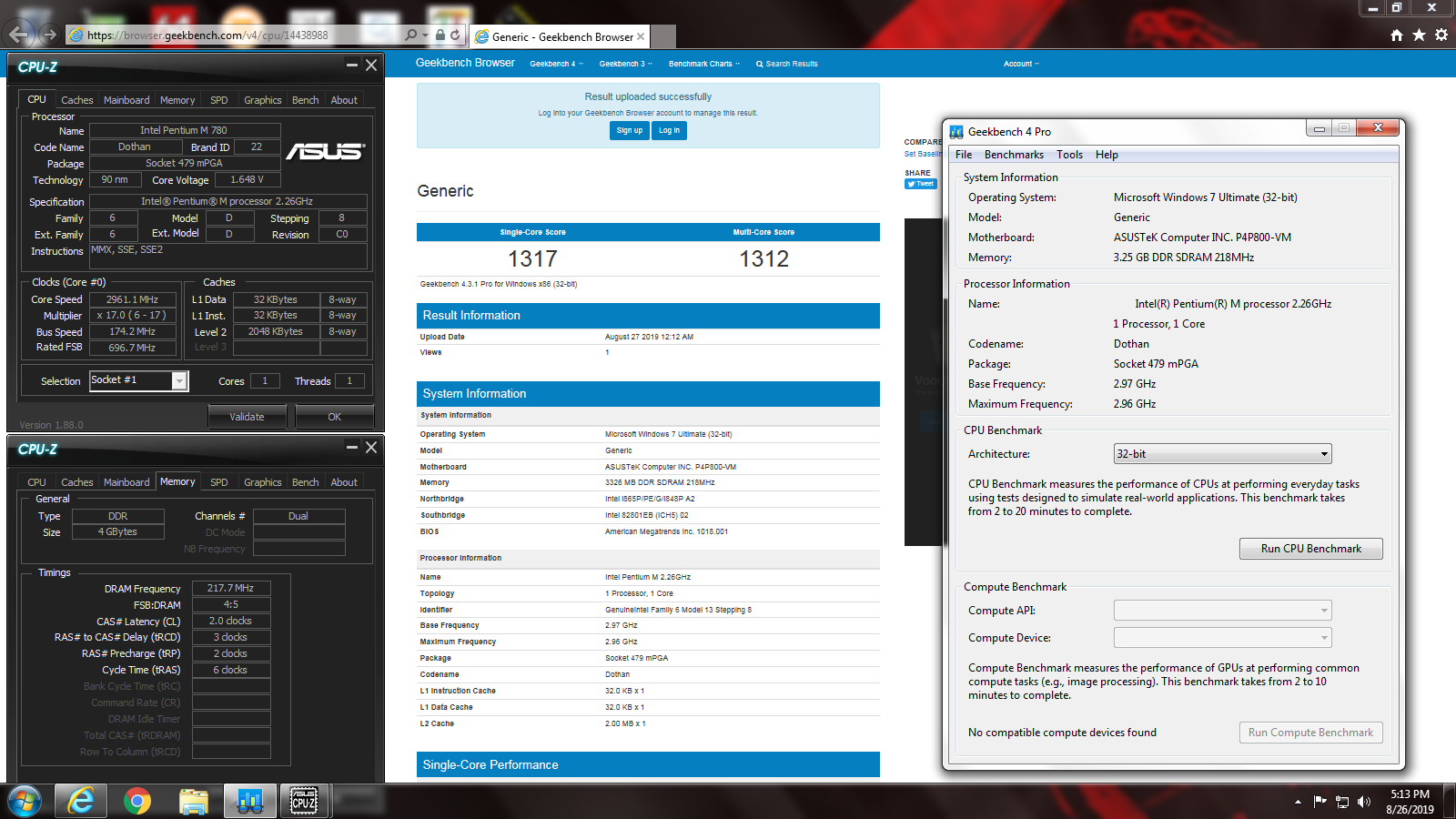
Task: Open Geekbench 3 dropdown in navbar
Action: (x=625, y=64)
